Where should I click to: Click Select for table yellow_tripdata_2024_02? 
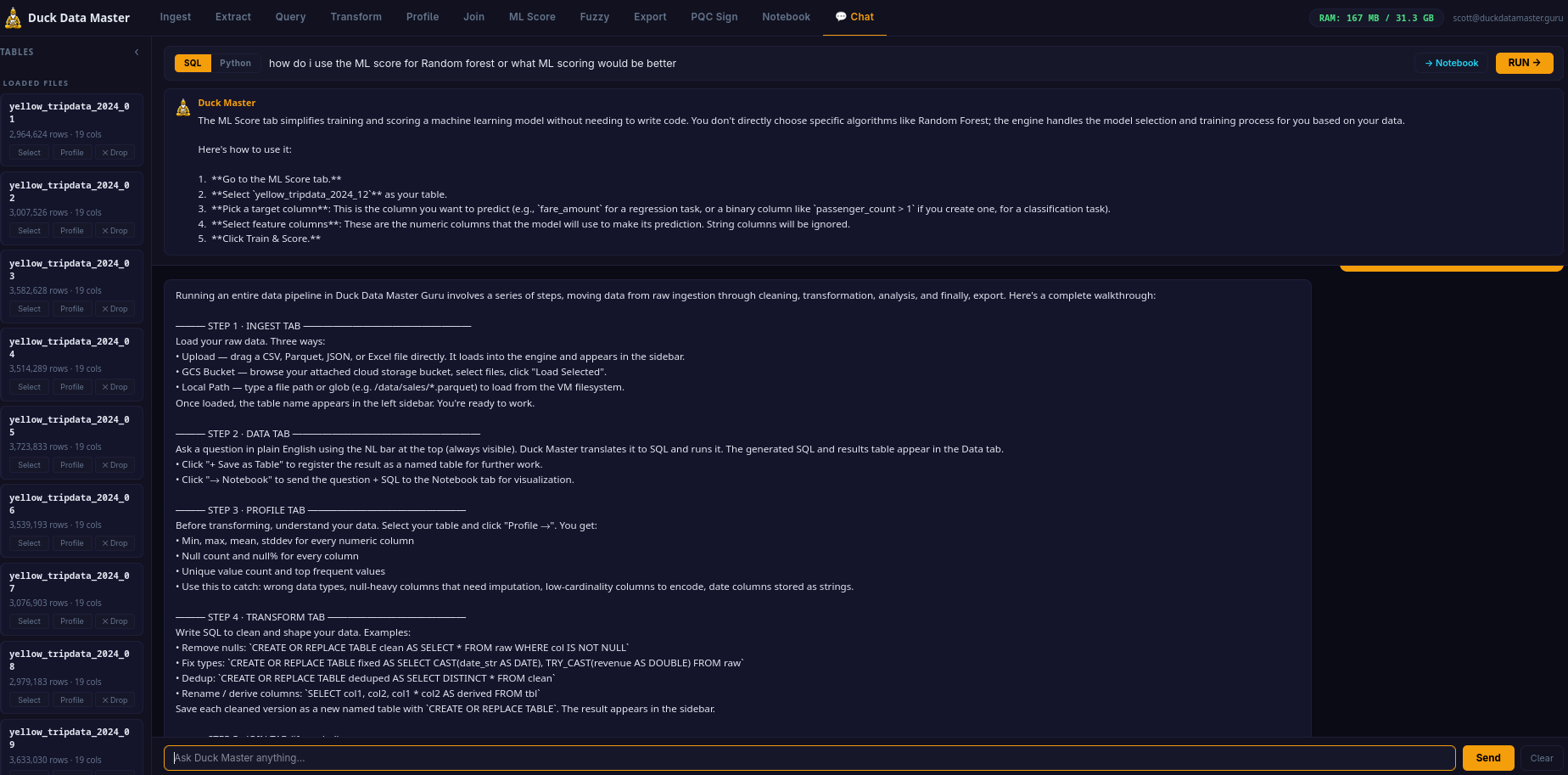tap(30, 231)
